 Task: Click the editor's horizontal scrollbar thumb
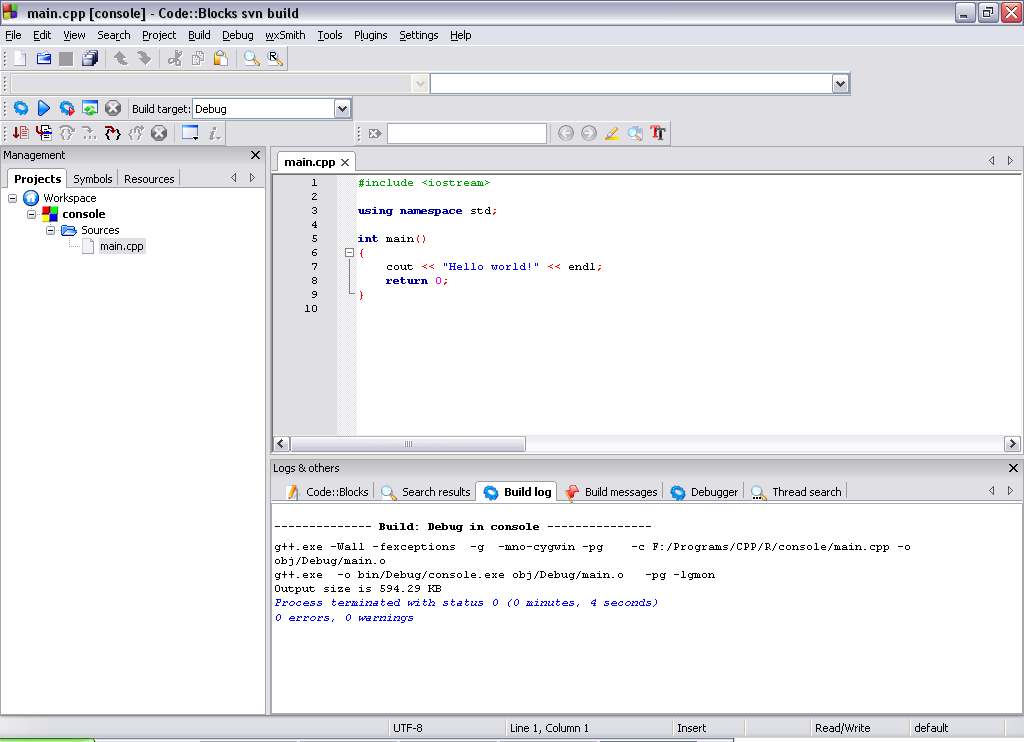pyautogui.click(x=408, y=444)
